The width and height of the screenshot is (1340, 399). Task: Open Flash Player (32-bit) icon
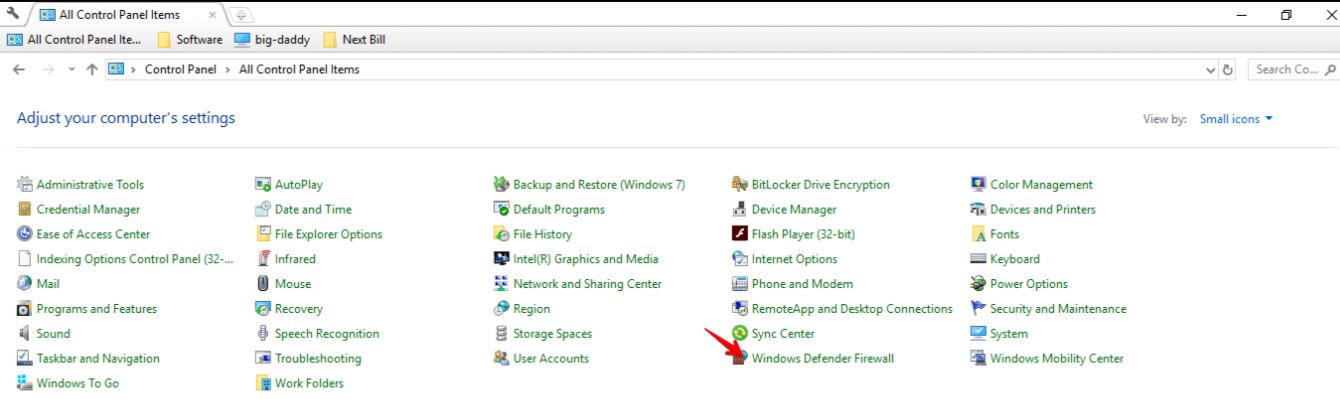coord(740,234)
